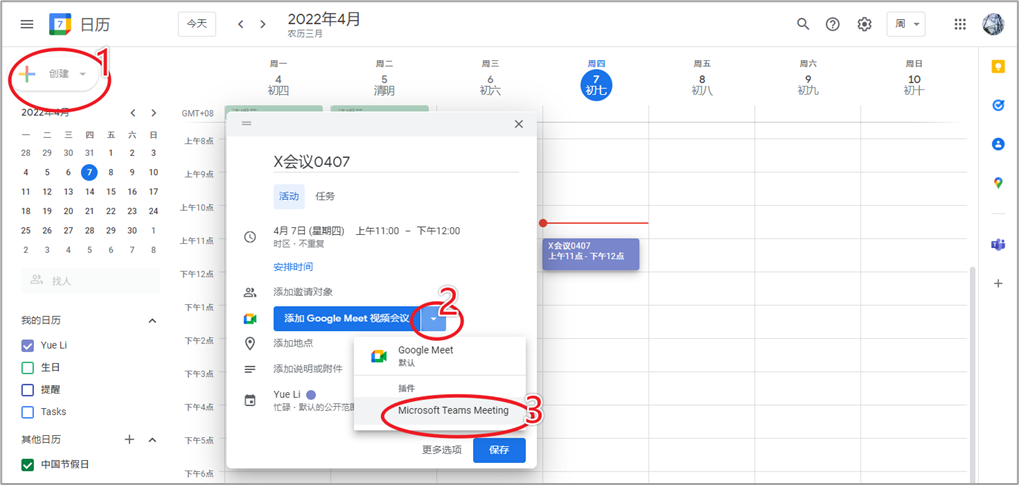This screenshot has width=1019, height=485.
Task: Switch to the 任务 tab
Action: (325, 196)
